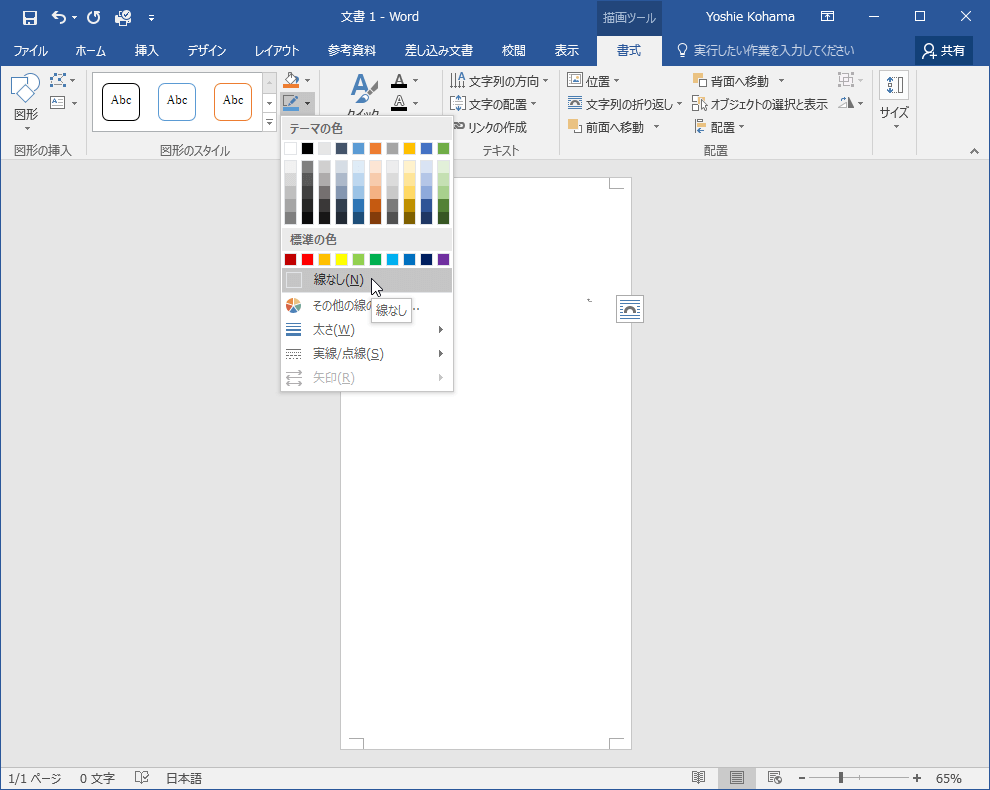Click the layout options icon beside the page

[x=630, y=310]
